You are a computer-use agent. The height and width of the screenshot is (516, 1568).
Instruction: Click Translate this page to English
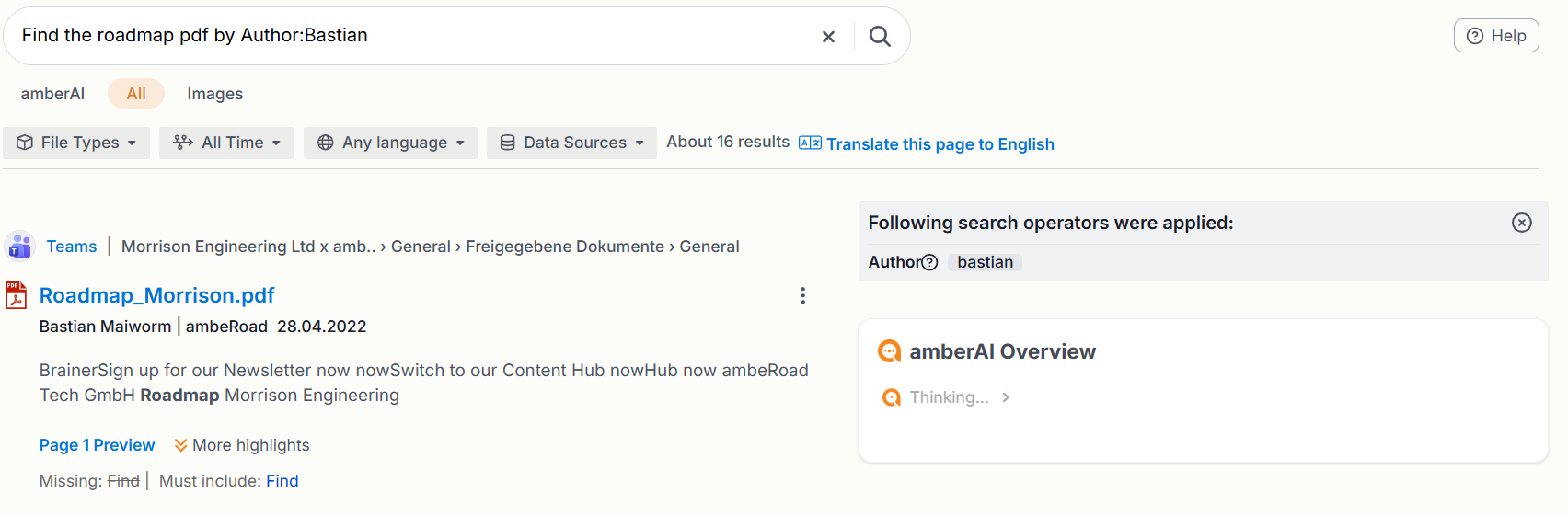(x=940, y=144)
